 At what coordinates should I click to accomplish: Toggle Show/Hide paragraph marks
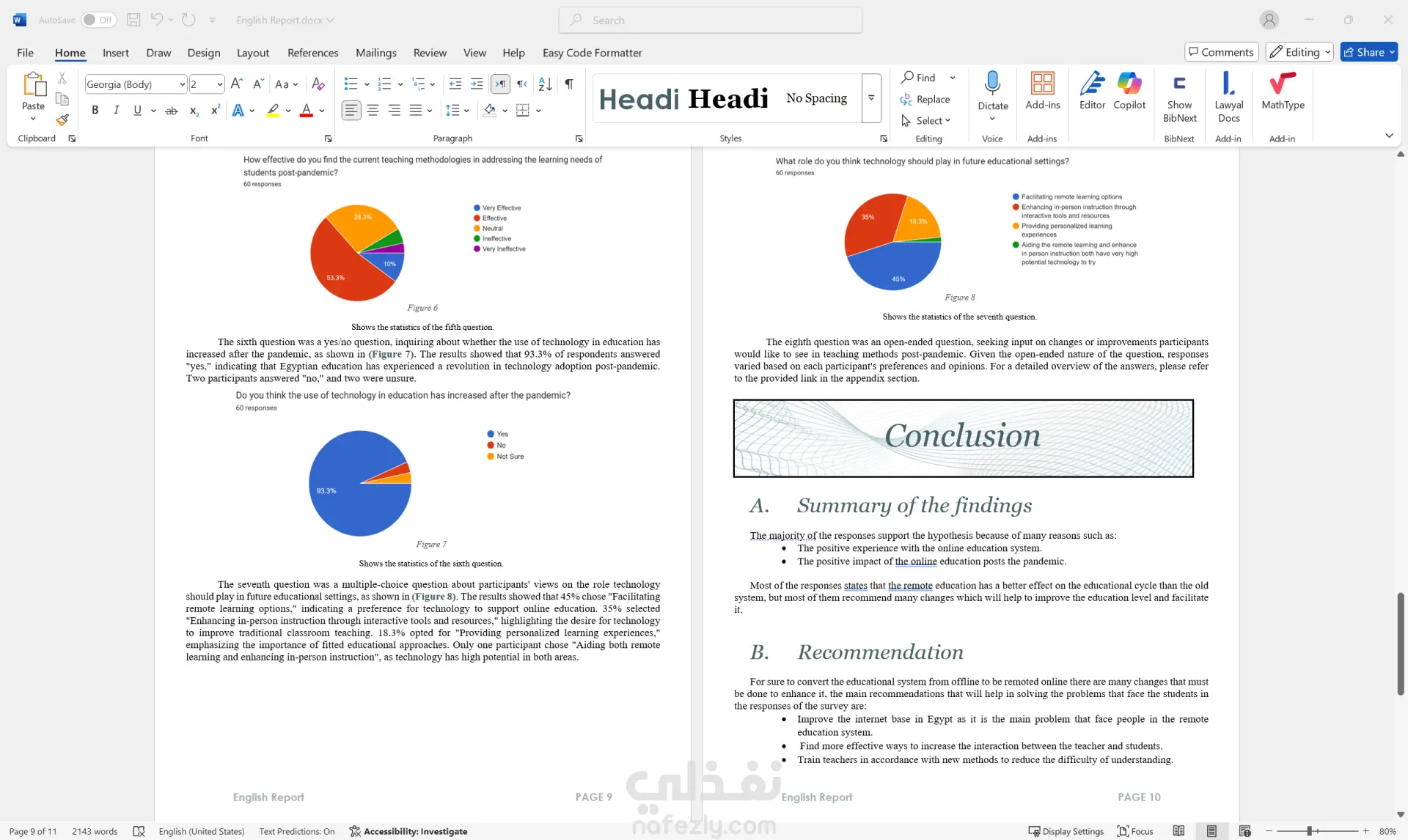(x=569, y=84)
